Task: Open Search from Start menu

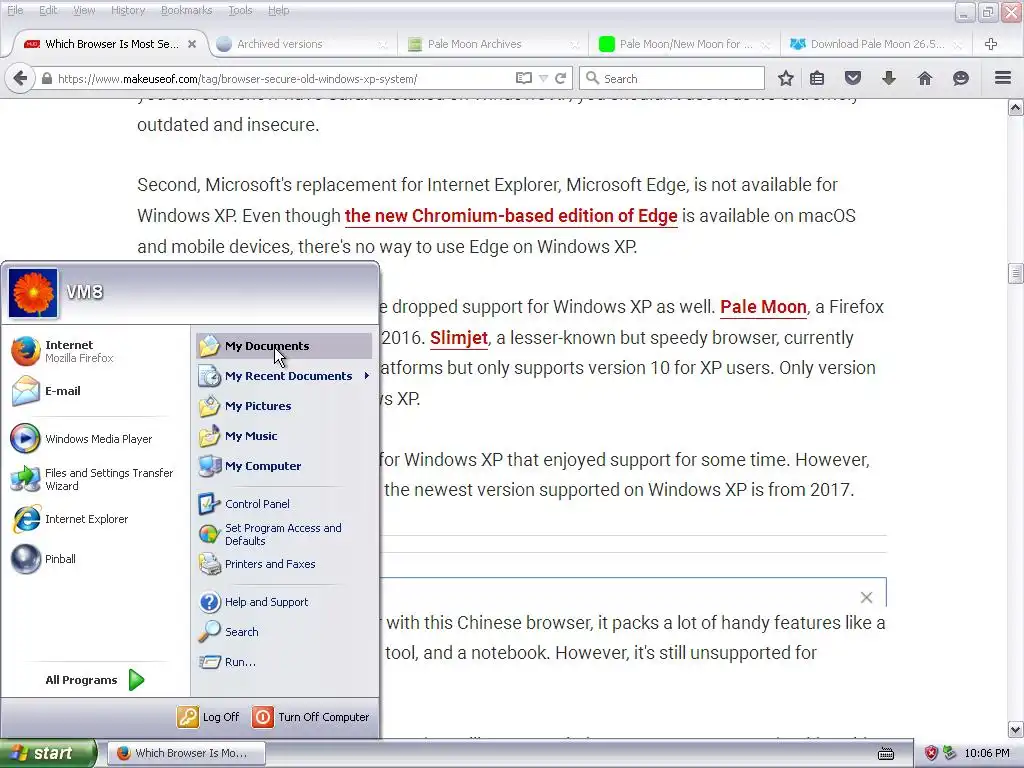Action: pos(284,632)
